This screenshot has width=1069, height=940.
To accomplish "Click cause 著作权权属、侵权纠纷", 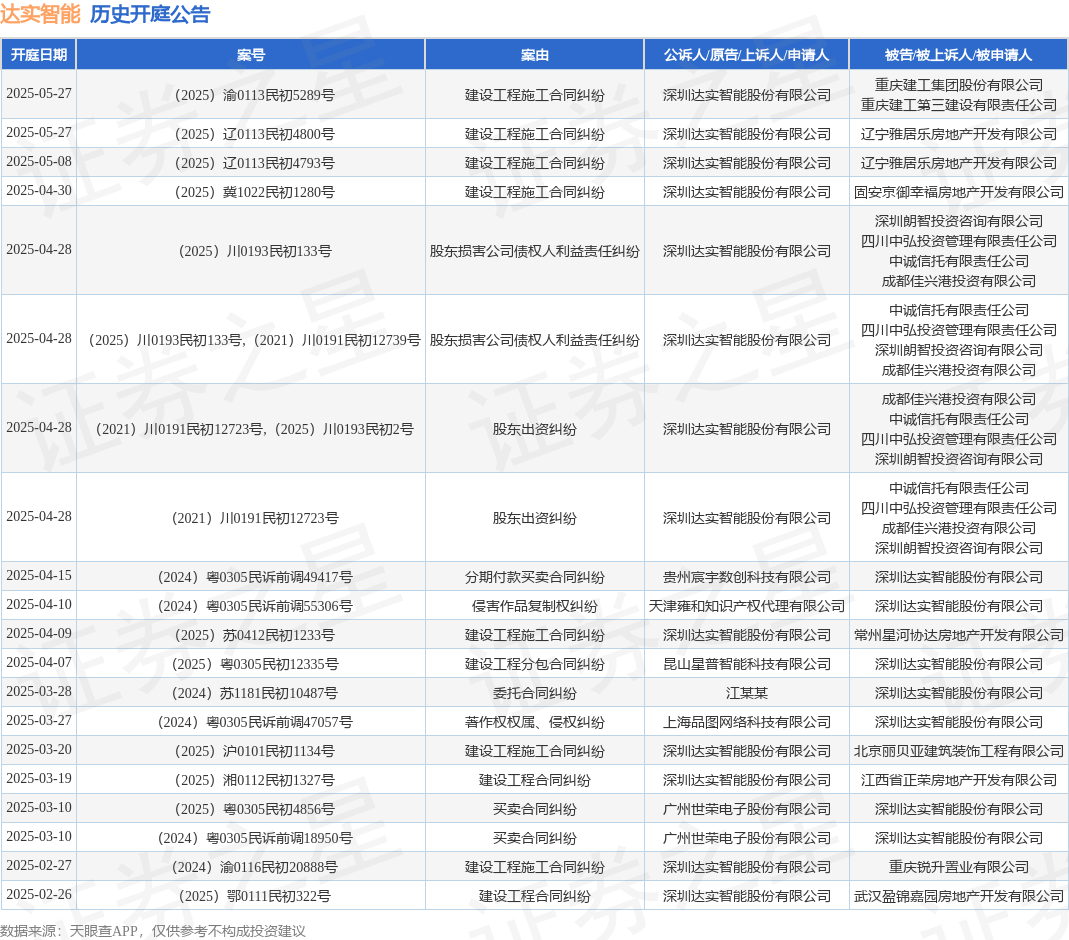I will [534, 723].
